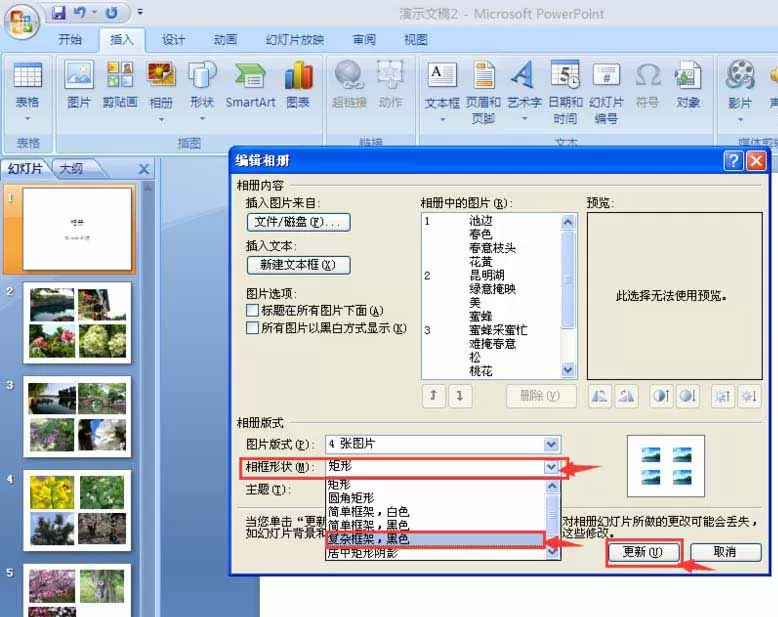Screen dimensions: 778x617
Task: Choose 简单框架,黑色 frame shape
Action: [436, 525]
